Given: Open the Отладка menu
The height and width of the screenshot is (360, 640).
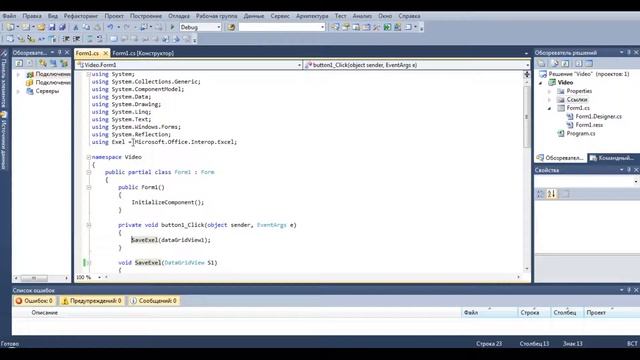Looking at the screenshot, I should pos(179,16).
